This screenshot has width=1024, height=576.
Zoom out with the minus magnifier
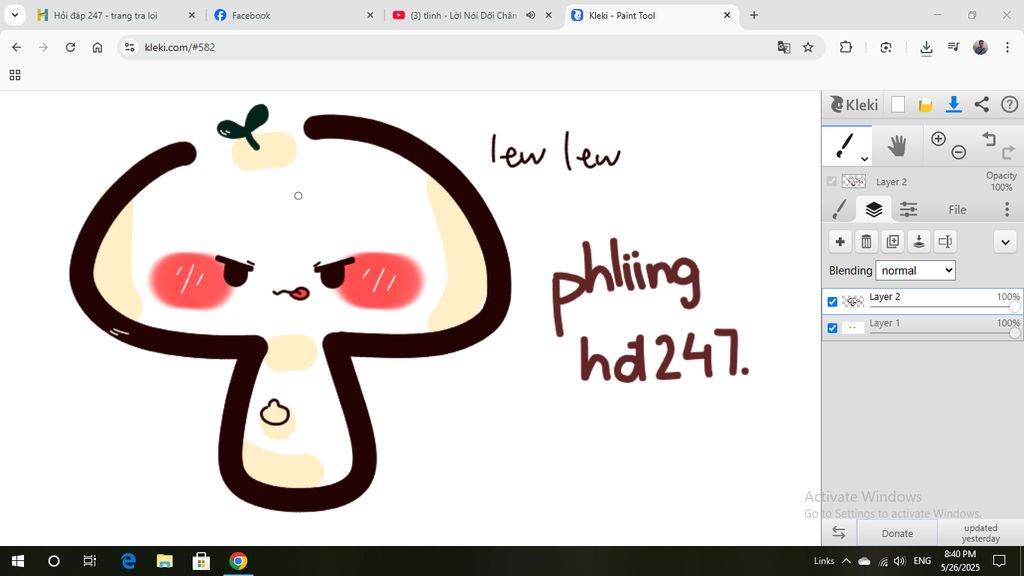tap(959, 152)
